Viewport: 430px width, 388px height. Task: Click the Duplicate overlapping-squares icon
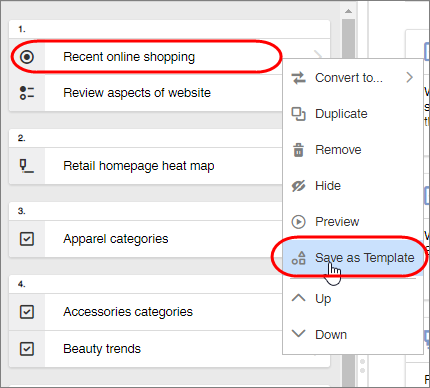(298, 114)
